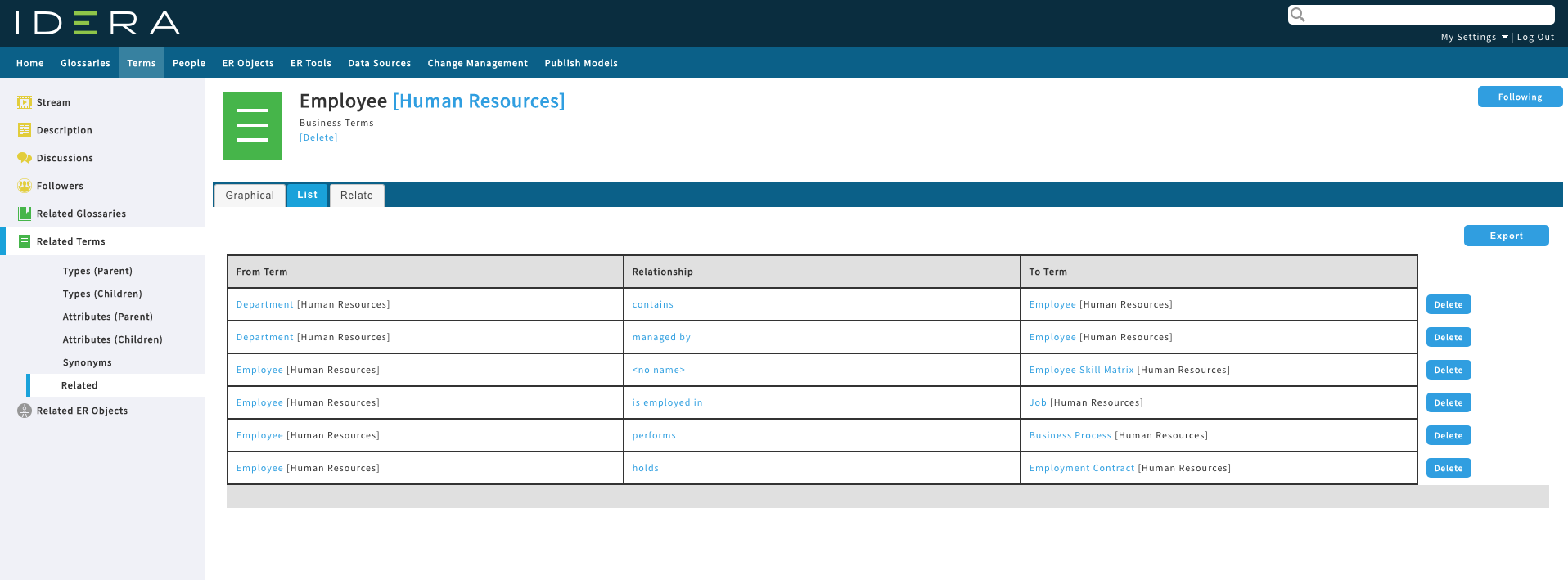Open Employee link in the 'performs' From Term cell
The height and width of the screenshot is (580, 1568).
[259, 435]
